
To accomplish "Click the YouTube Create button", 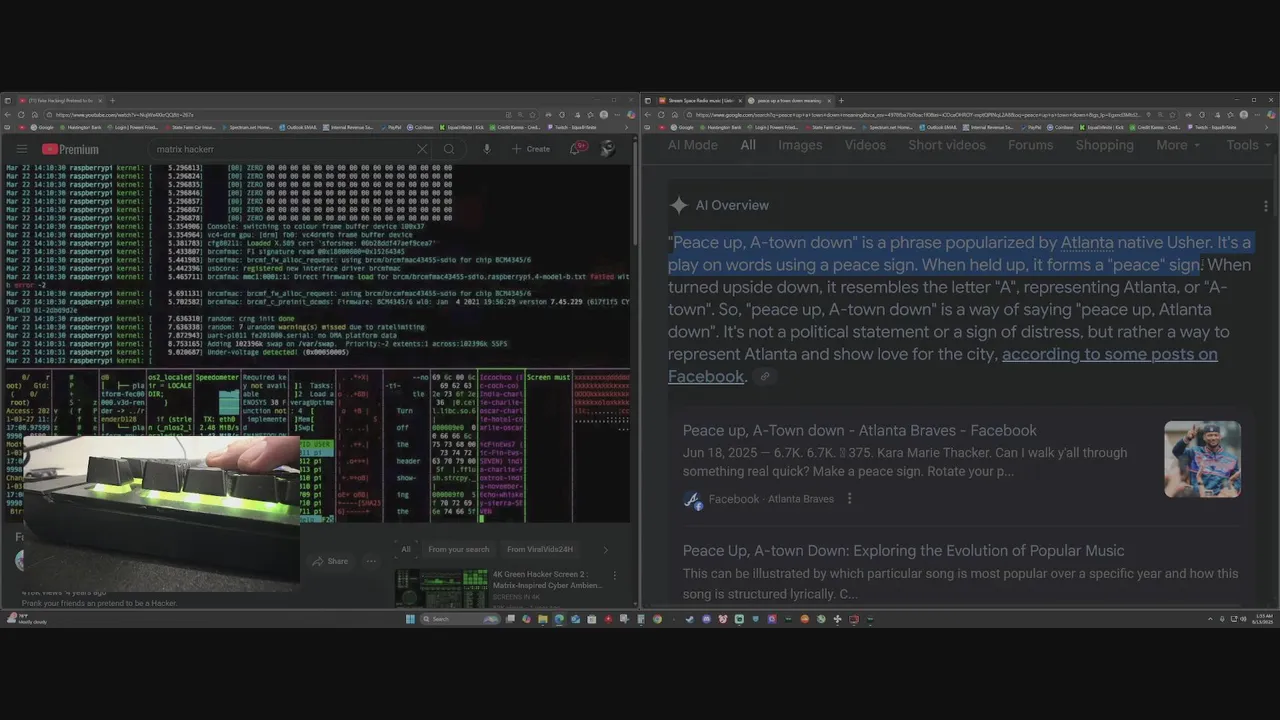I will click(531, 149).
